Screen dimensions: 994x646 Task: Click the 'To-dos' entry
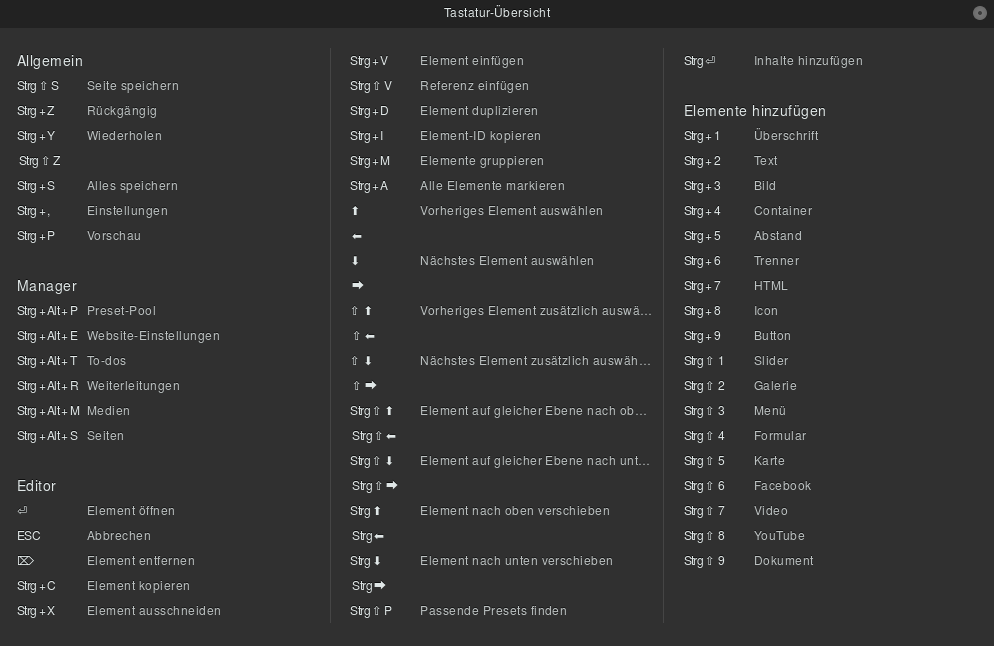[x=106, y=361]
